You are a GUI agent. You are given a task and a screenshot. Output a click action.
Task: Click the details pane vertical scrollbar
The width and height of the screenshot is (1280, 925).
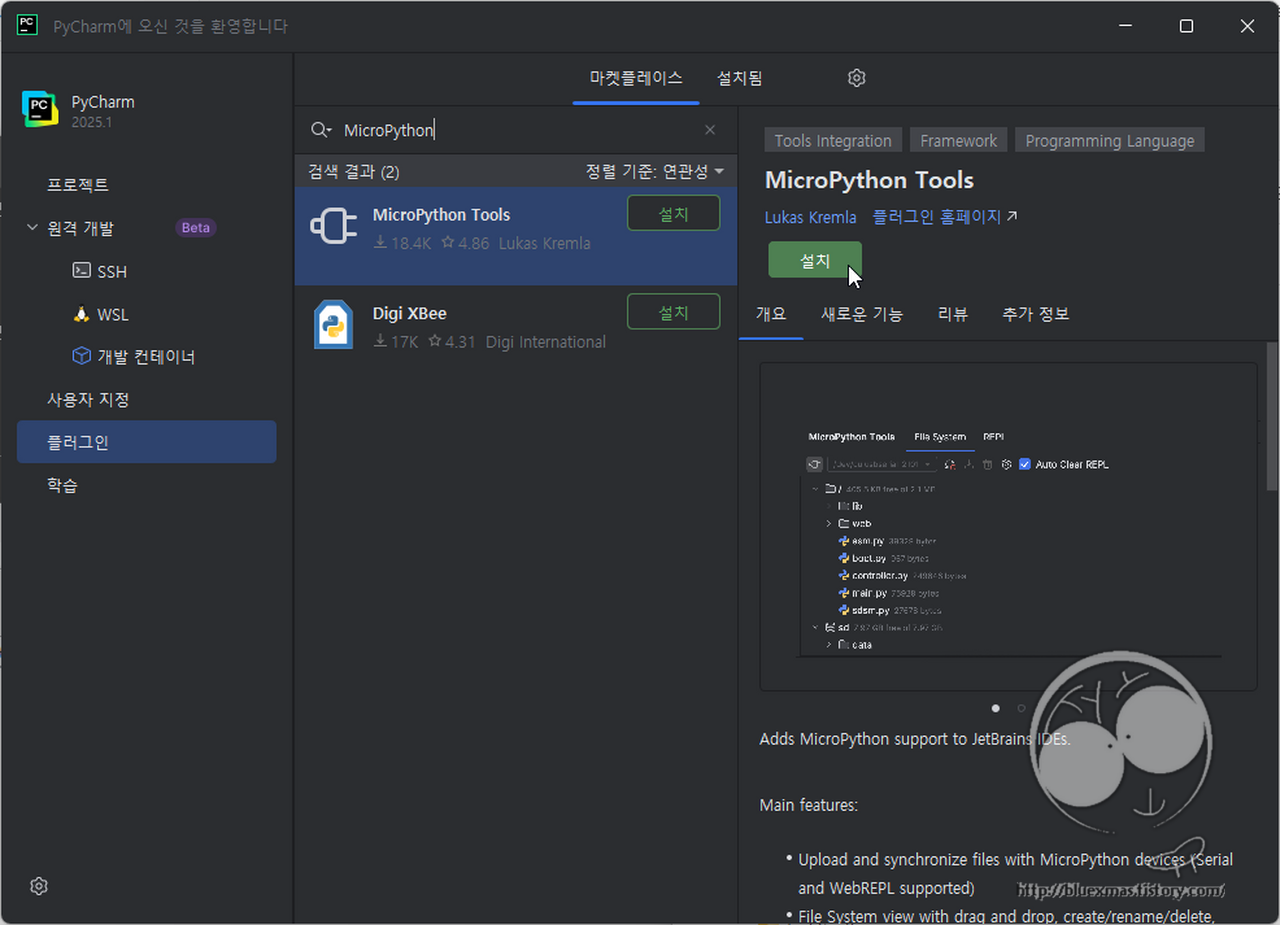tap(1272, 417)
